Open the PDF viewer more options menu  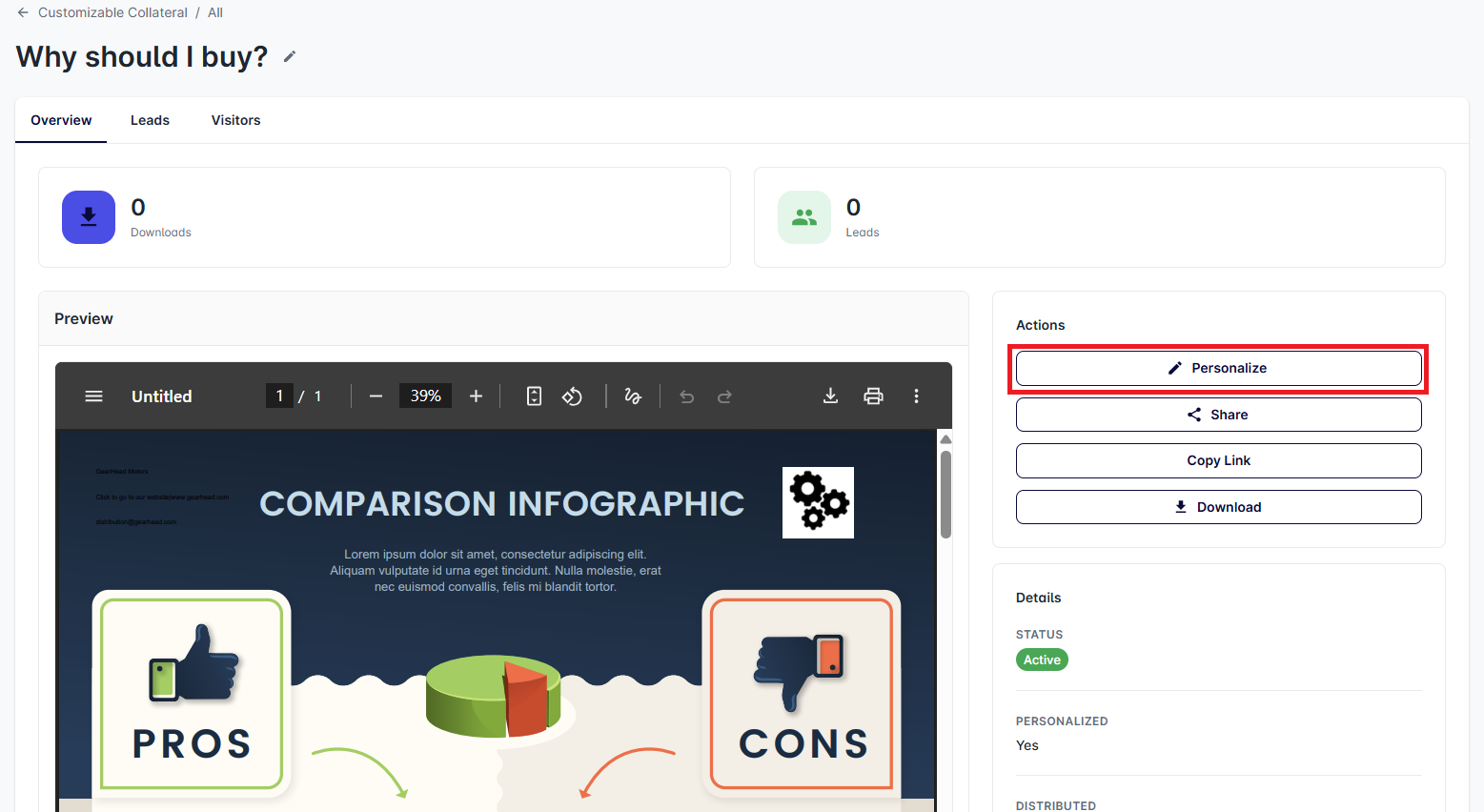click(x=916, y=396)
